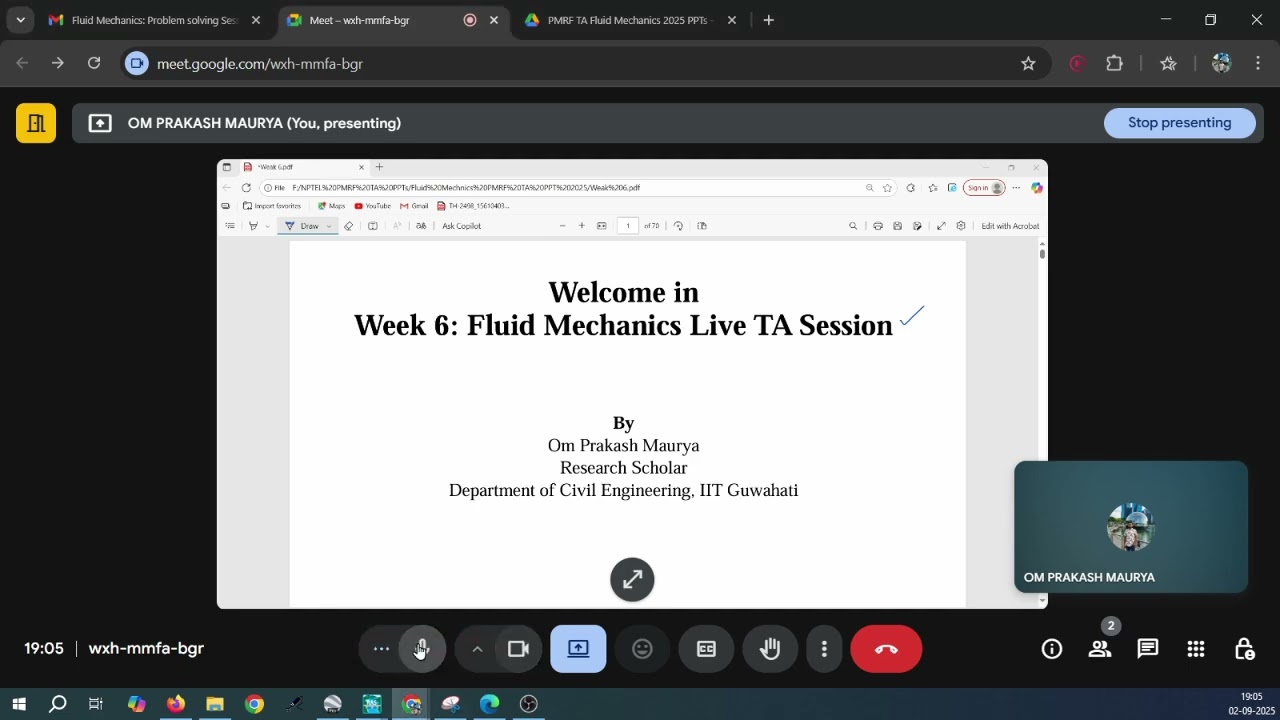Close the Meet wxh-mmfa-bgr tab
Image resolution: width=1280 pixels, height=720 pixels.
tap(494, 20)
